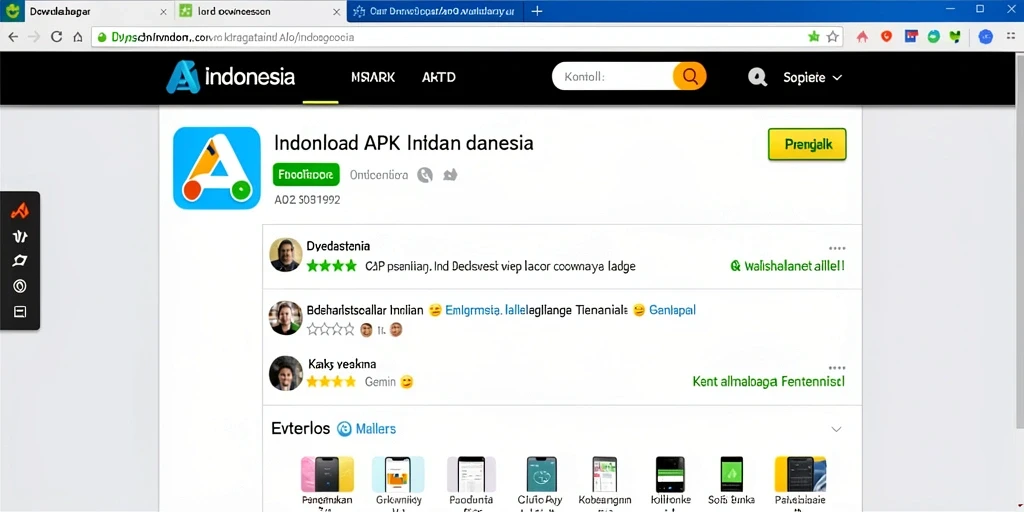1024x512 pixels.
Task: Open the MSARK navigation item
Action: pyautogui.click(x=373, y=77)
